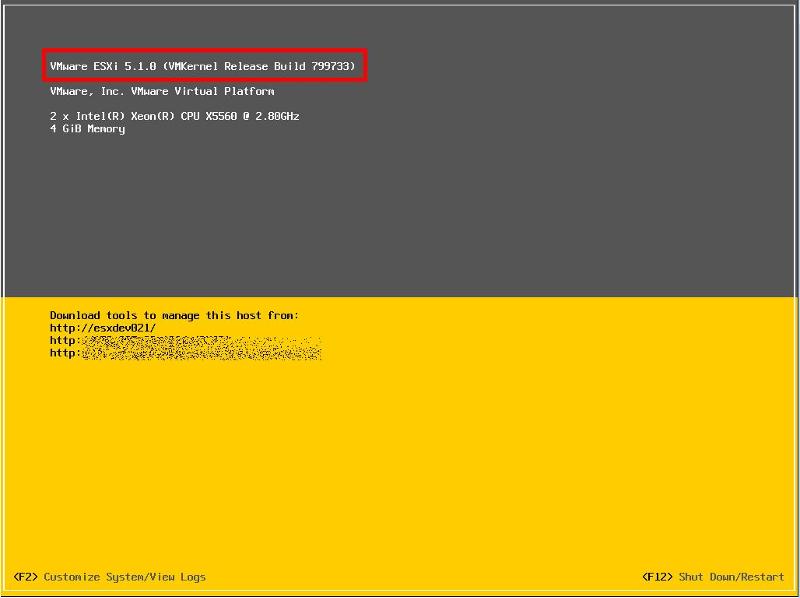Click the Intel Xeon CPU X5560 line
Image resolution: width=800 pixels, height=598 pixels.
174,116
